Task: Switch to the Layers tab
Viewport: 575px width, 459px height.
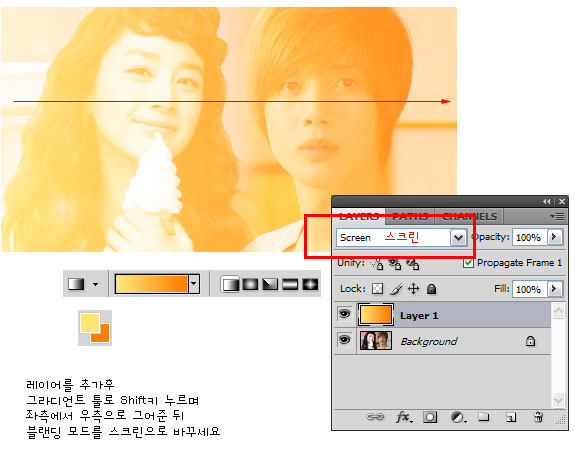Action: (359, 217)
